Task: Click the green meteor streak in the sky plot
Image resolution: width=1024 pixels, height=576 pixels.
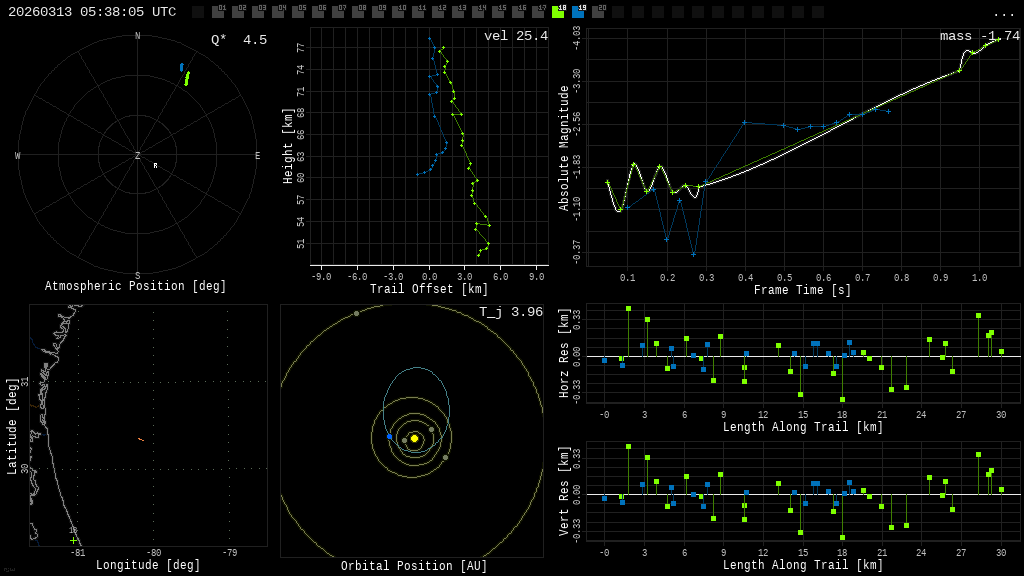Action: 187,78
